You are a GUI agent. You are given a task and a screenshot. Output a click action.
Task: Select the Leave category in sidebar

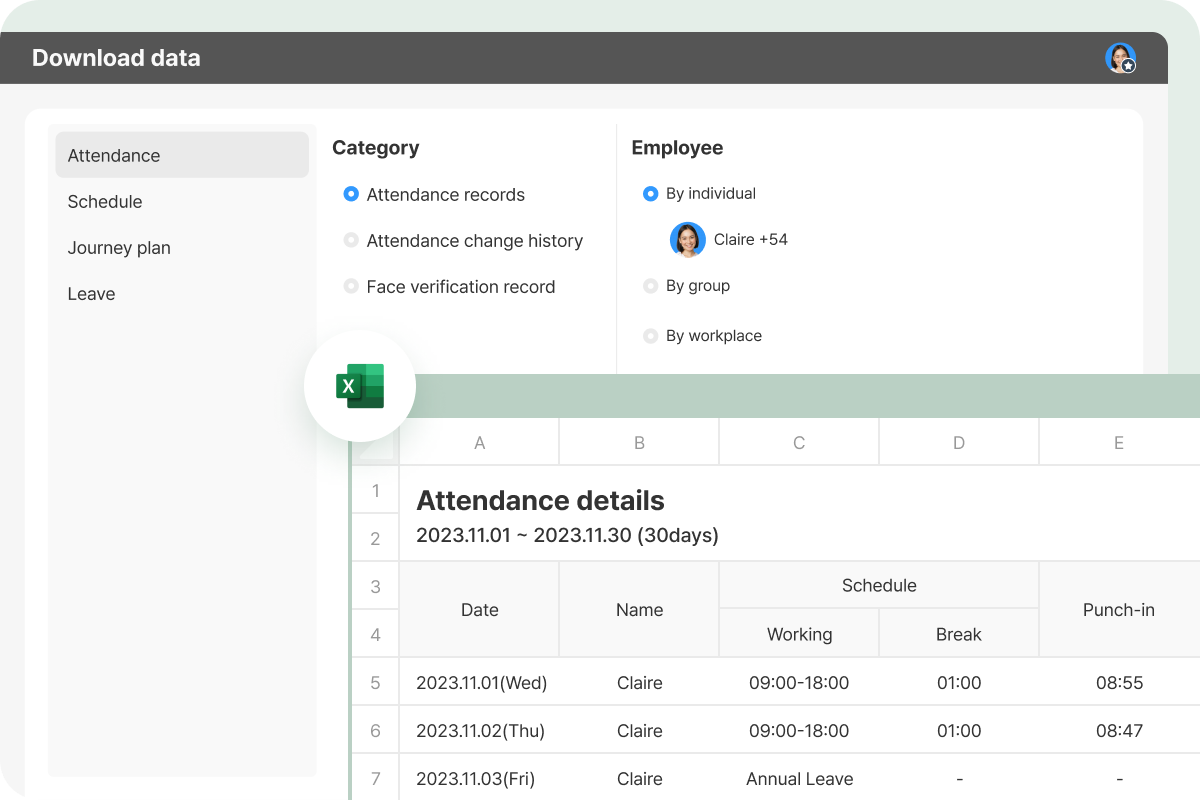91,293
